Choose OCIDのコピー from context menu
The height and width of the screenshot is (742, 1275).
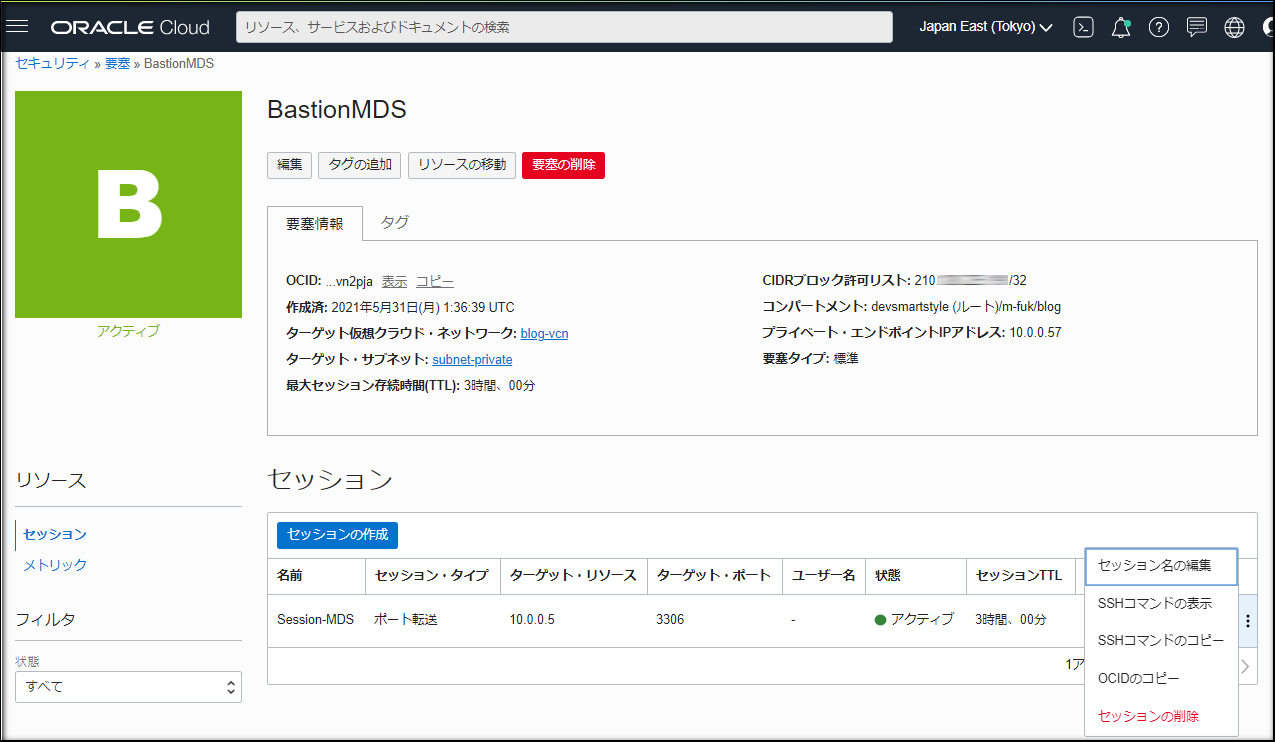(x=1161, y=678)
